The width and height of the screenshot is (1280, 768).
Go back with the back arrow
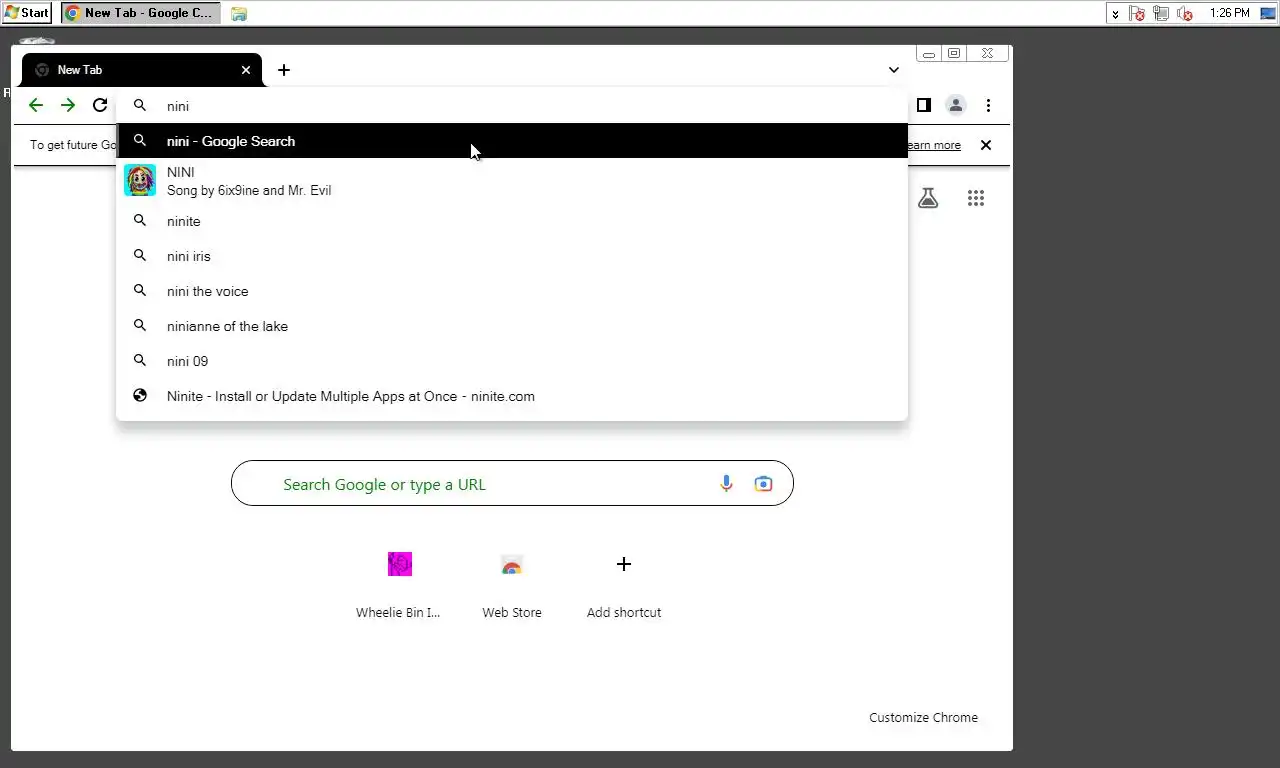(x=36, y=105)
